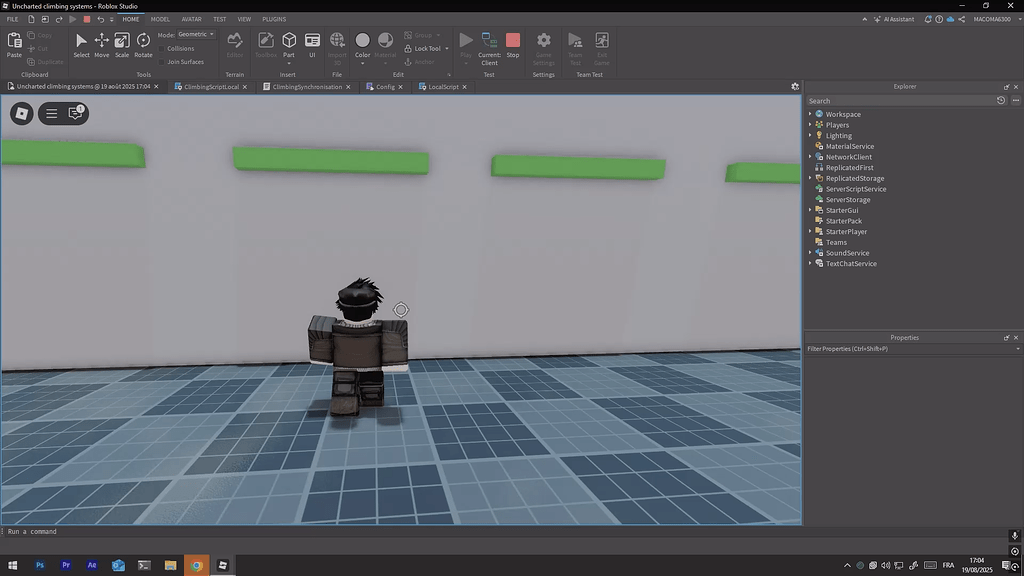Open the AI Assistant
The image size is (1024, 576).
pos(894,19)
